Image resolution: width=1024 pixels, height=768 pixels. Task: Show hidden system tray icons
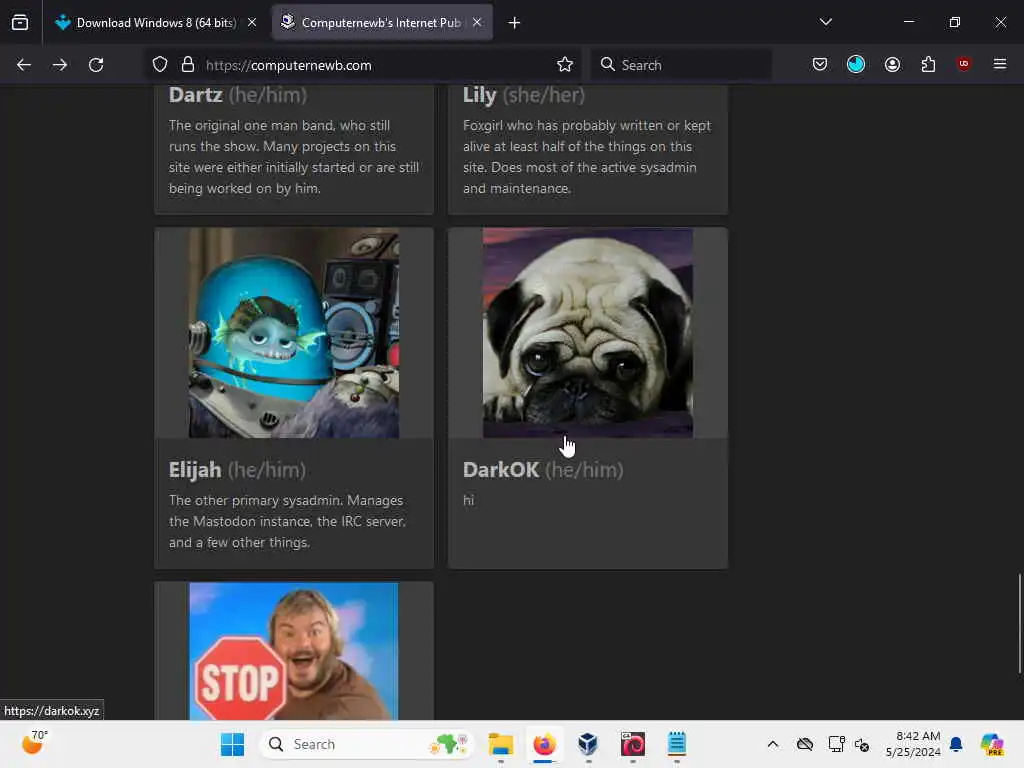point(773,744)
